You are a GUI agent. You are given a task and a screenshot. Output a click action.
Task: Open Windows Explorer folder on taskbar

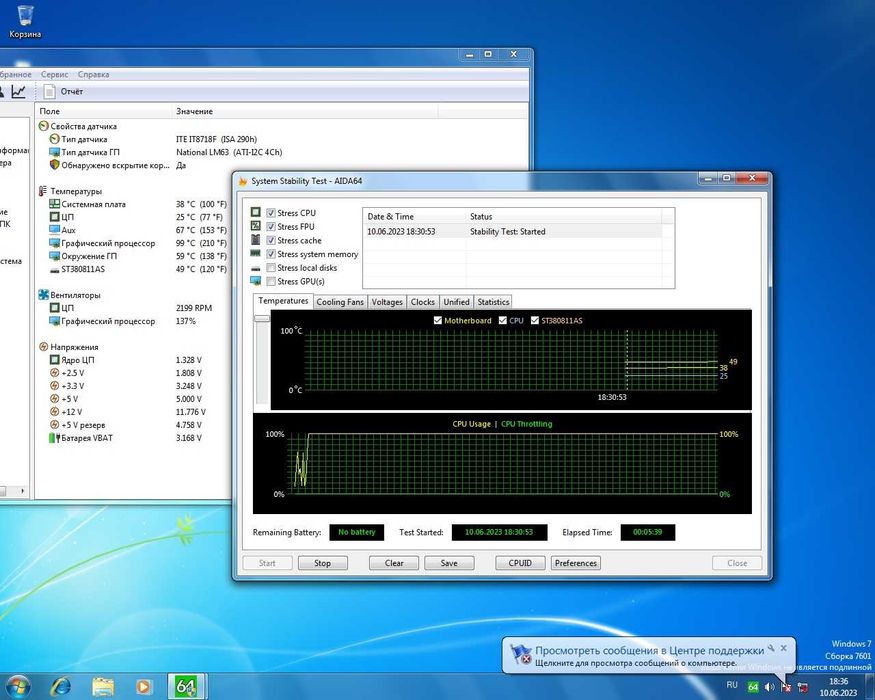103,686
